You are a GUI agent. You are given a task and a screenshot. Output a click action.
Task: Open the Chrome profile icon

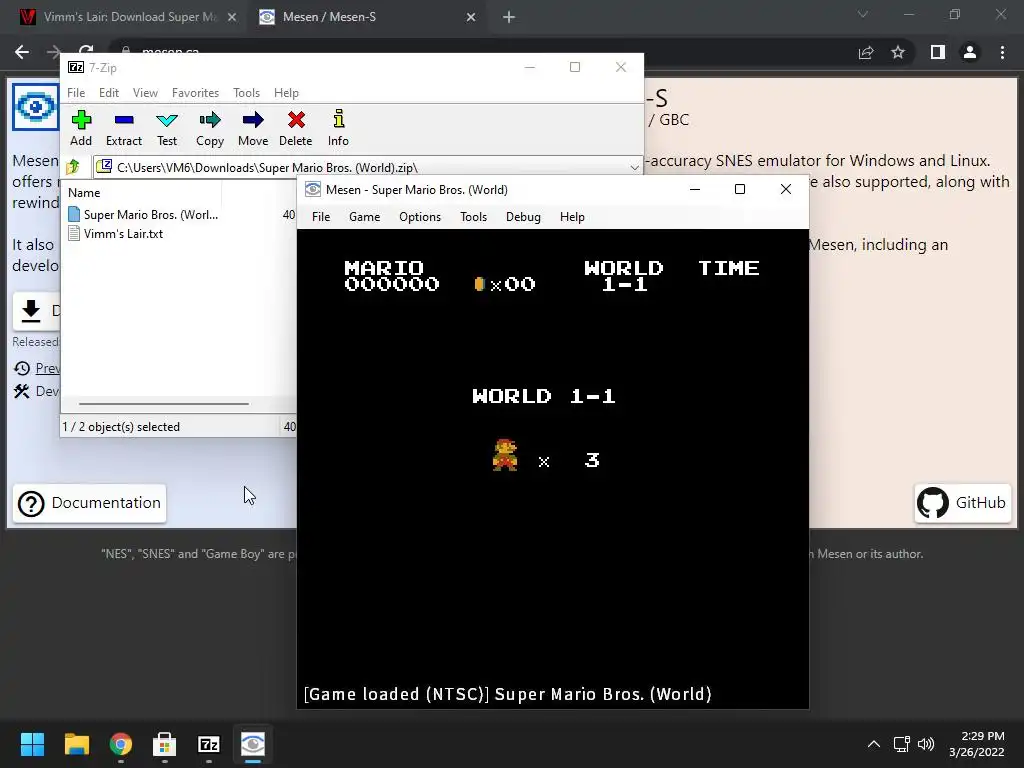970,52
